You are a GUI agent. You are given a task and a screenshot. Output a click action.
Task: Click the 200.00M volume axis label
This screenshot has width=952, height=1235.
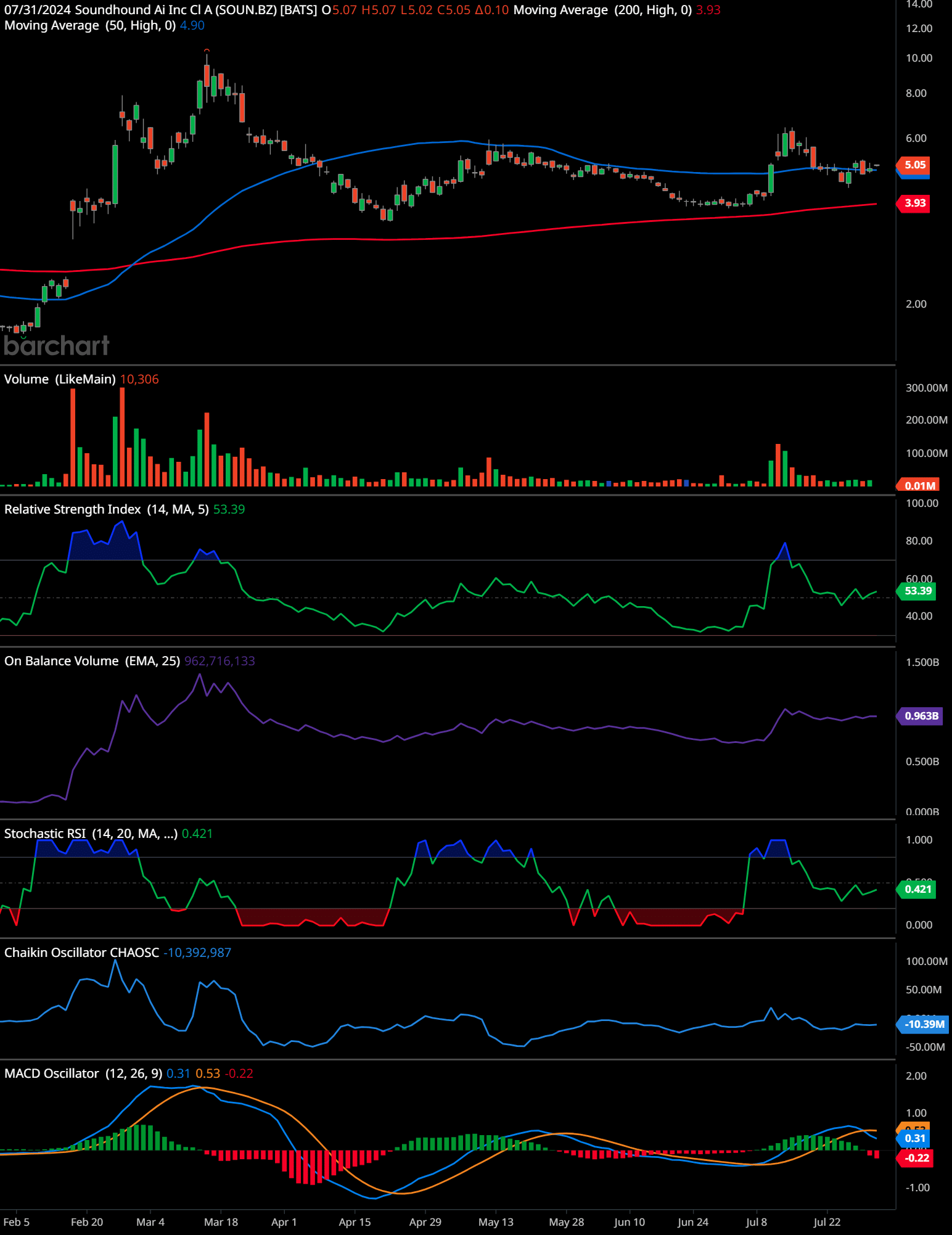926,420
